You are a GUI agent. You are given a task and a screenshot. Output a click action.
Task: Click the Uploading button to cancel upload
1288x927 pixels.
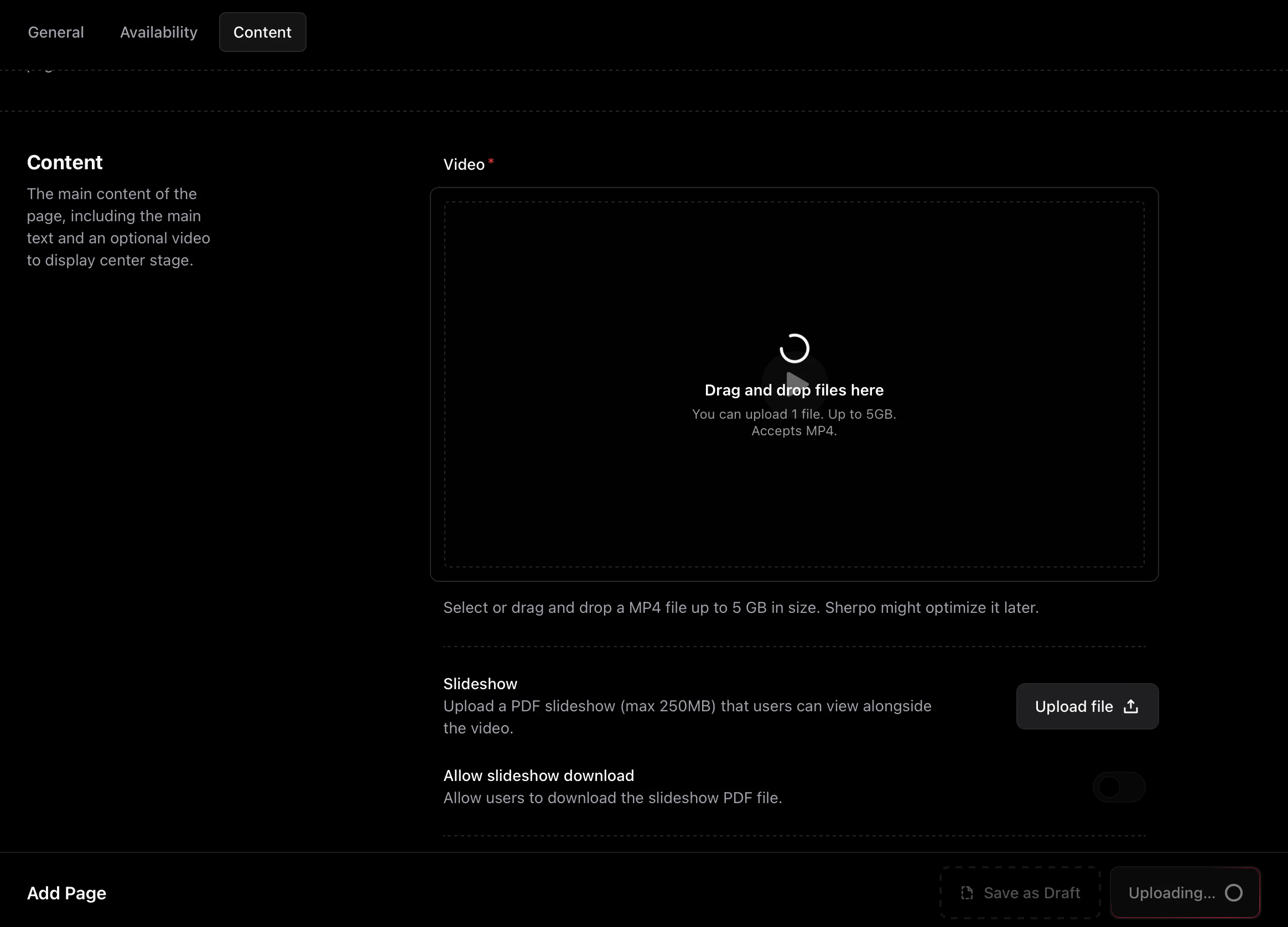pos(1184,892)
